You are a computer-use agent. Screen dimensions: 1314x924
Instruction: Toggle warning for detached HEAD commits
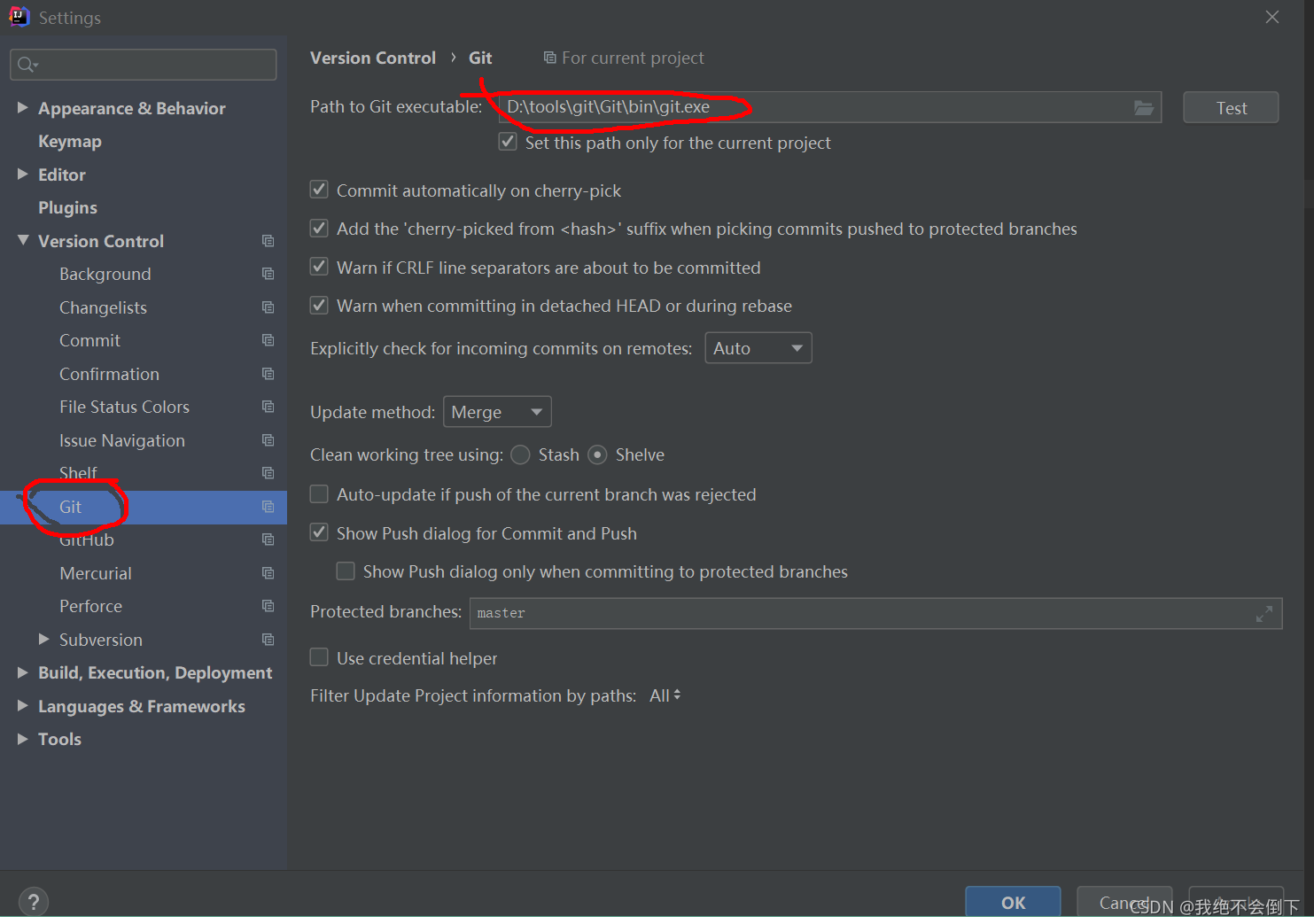tap(319, 306)
